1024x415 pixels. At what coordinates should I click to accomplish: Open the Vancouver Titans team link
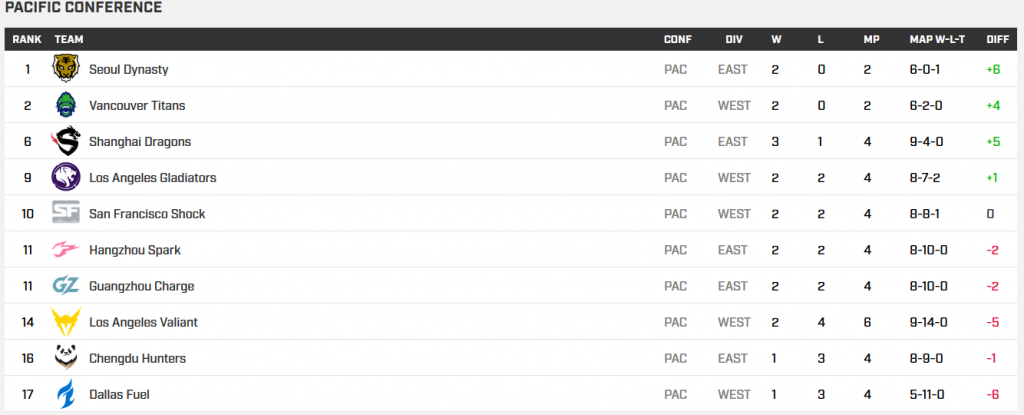(x=137, y=105)
